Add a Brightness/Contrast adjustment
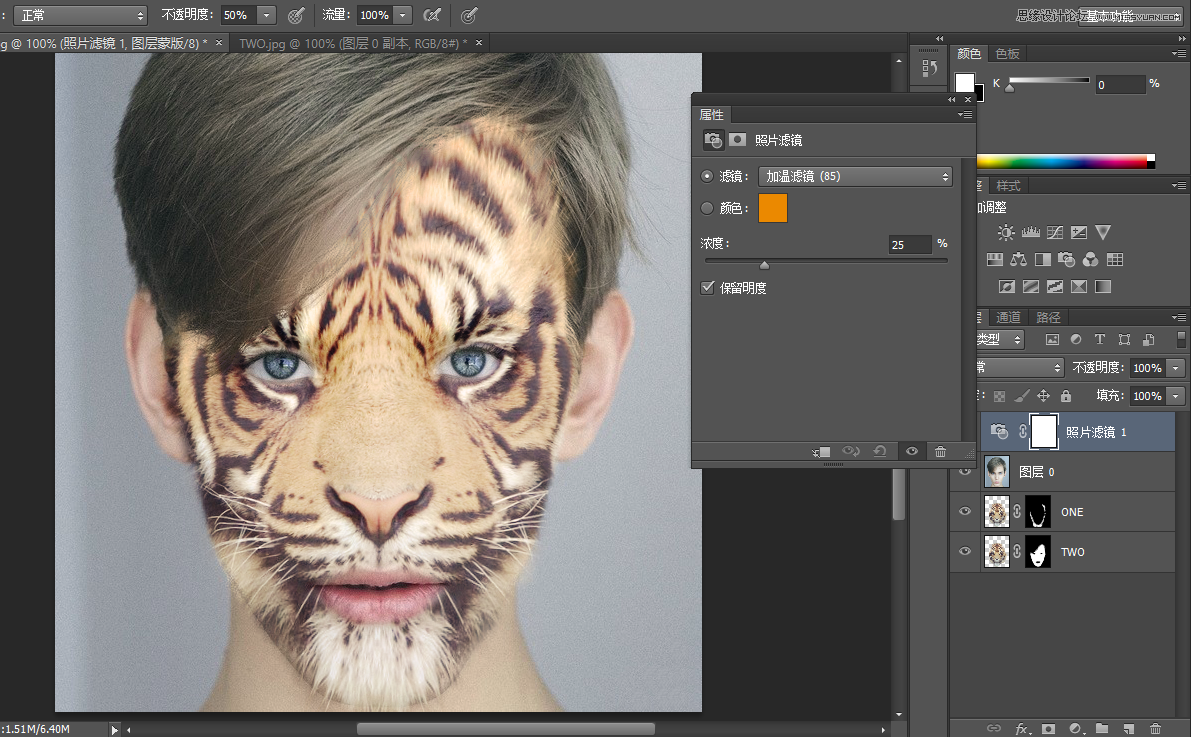1191x737 pixels. click(1006, 232)
